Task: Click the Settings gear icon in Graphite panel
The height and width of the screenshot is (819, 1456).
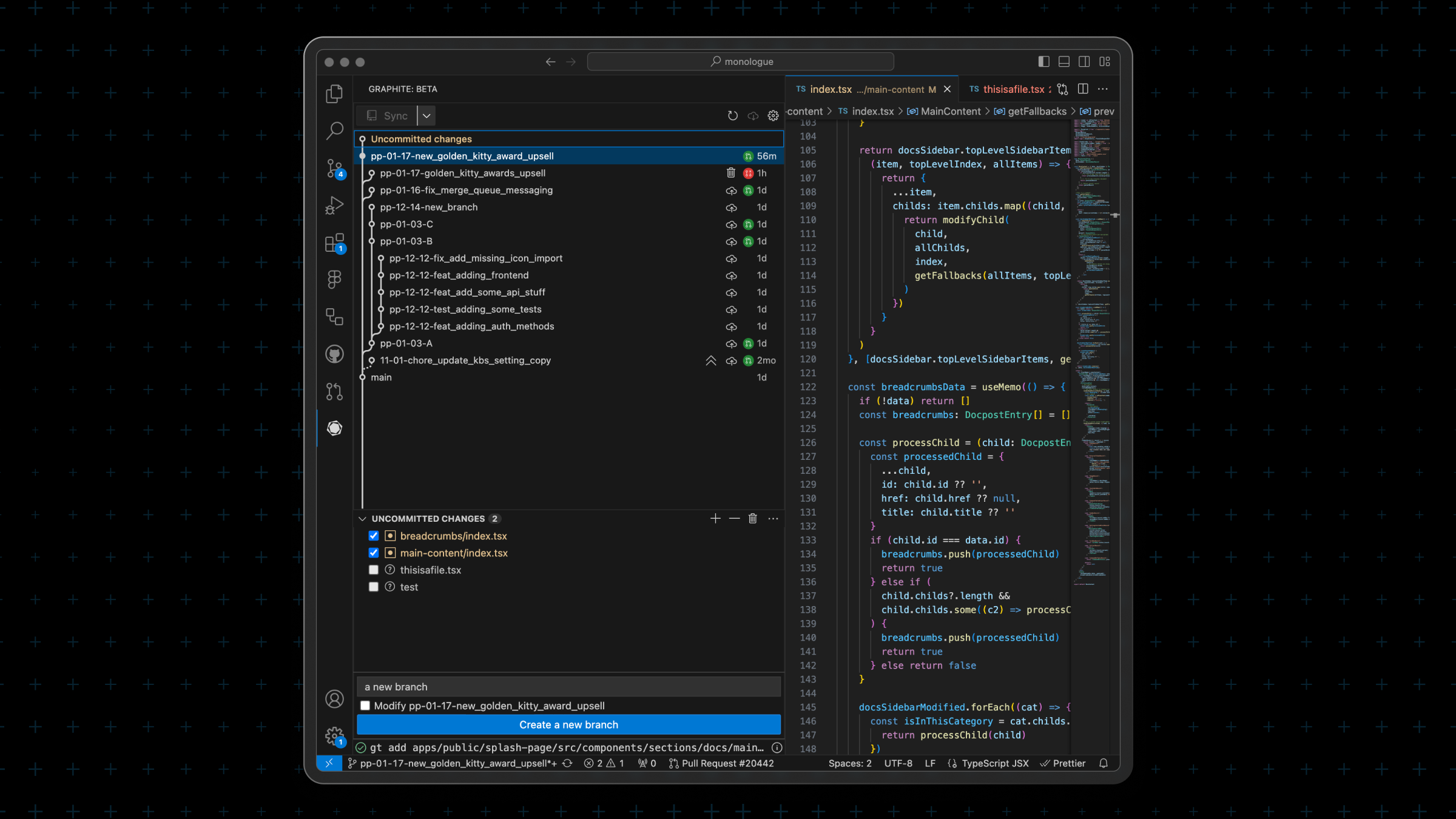Action: 774,116
